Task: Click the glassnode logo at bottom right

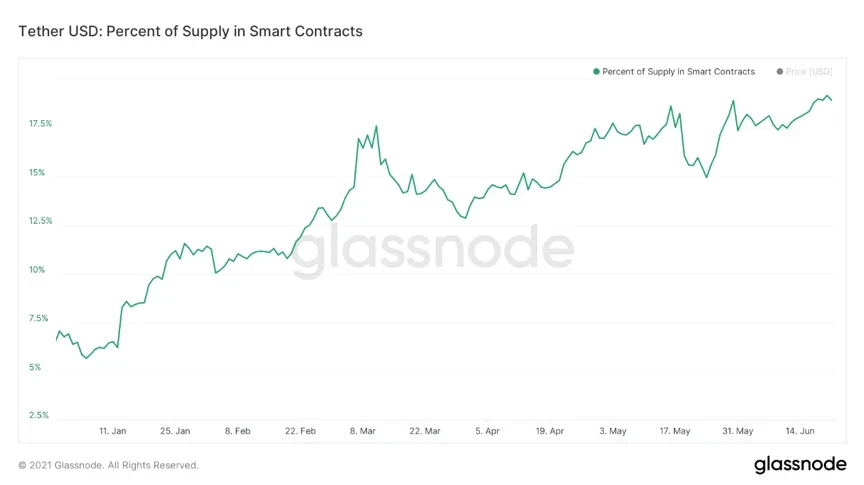Action: pyautogui.click(x=799, y=465)
